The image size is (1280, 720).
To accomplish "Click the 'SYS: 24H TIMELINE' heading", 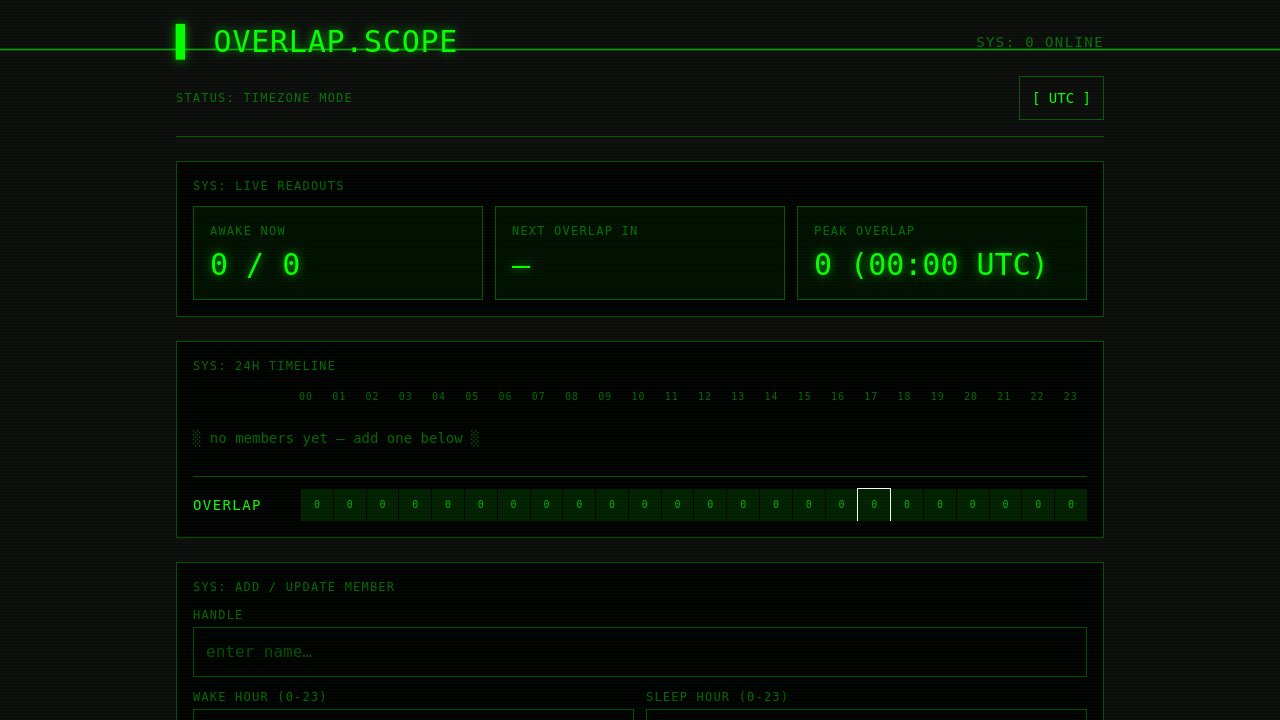I will (x=264, y=366).
